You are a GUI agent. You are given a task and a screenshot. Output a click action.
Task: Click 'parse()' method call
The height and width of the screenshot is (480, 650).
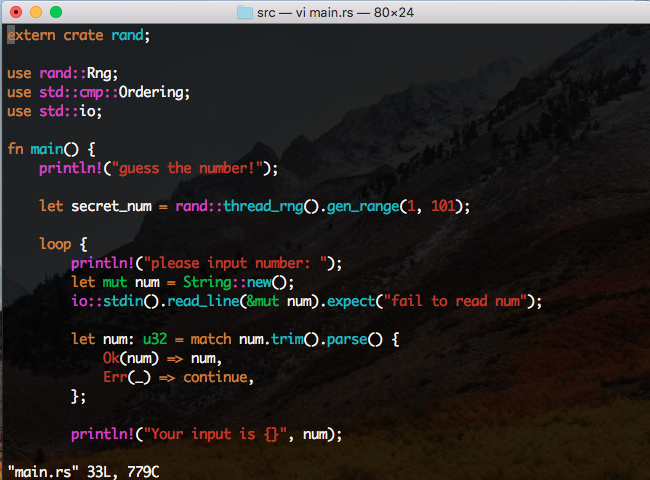pyautogui.click(x=355, y=339)
